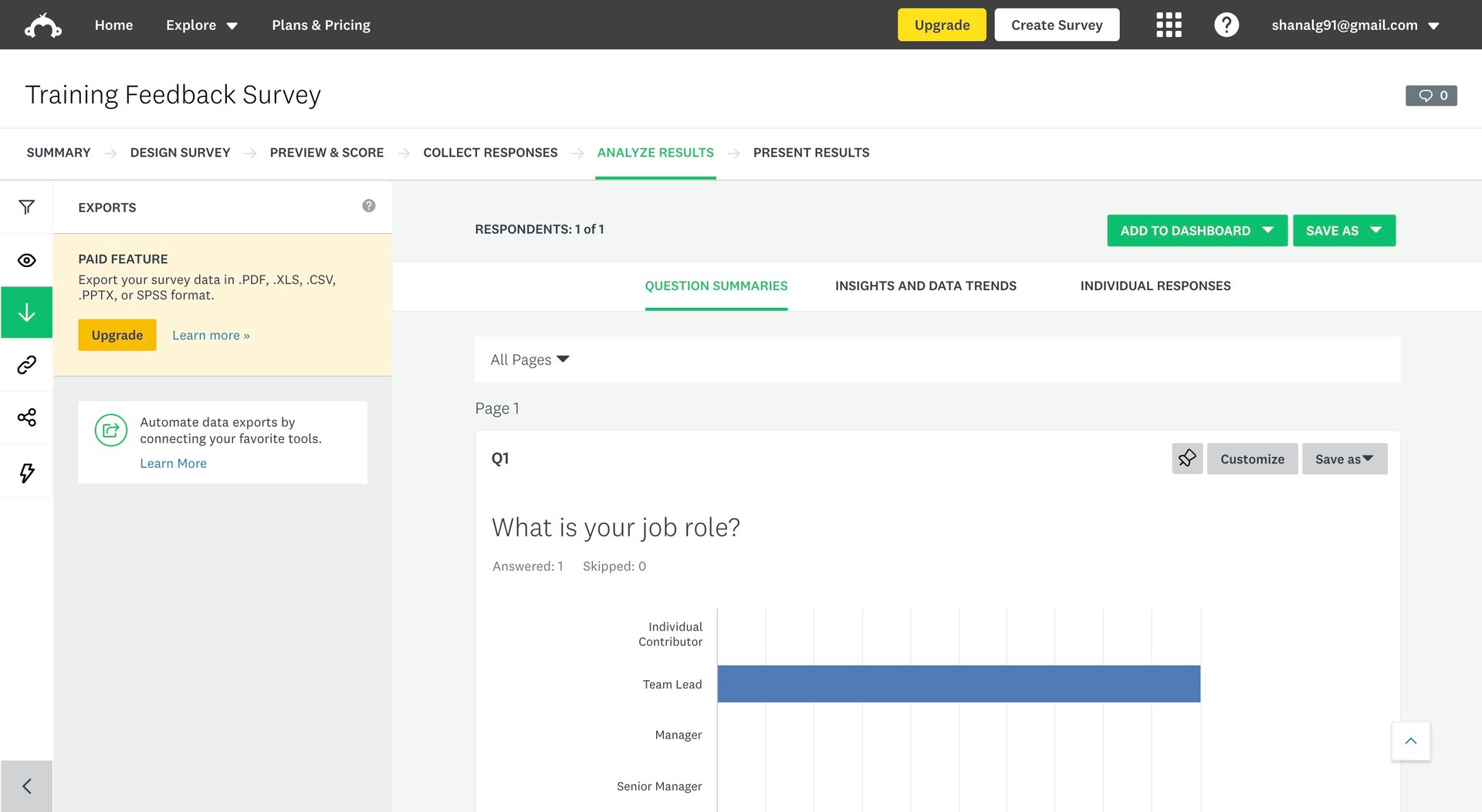
Task: Open the Q1 Save as dropdown
Action: [1345, 458]
